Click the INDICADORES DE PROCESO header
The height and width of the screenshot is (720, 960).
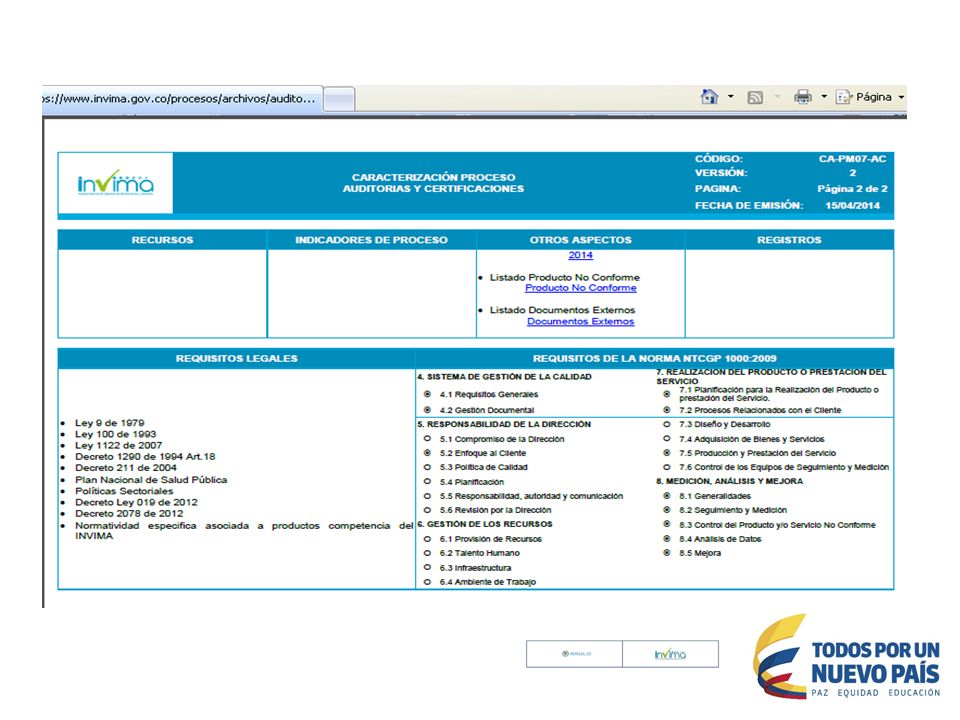click(x=371, y=240)
